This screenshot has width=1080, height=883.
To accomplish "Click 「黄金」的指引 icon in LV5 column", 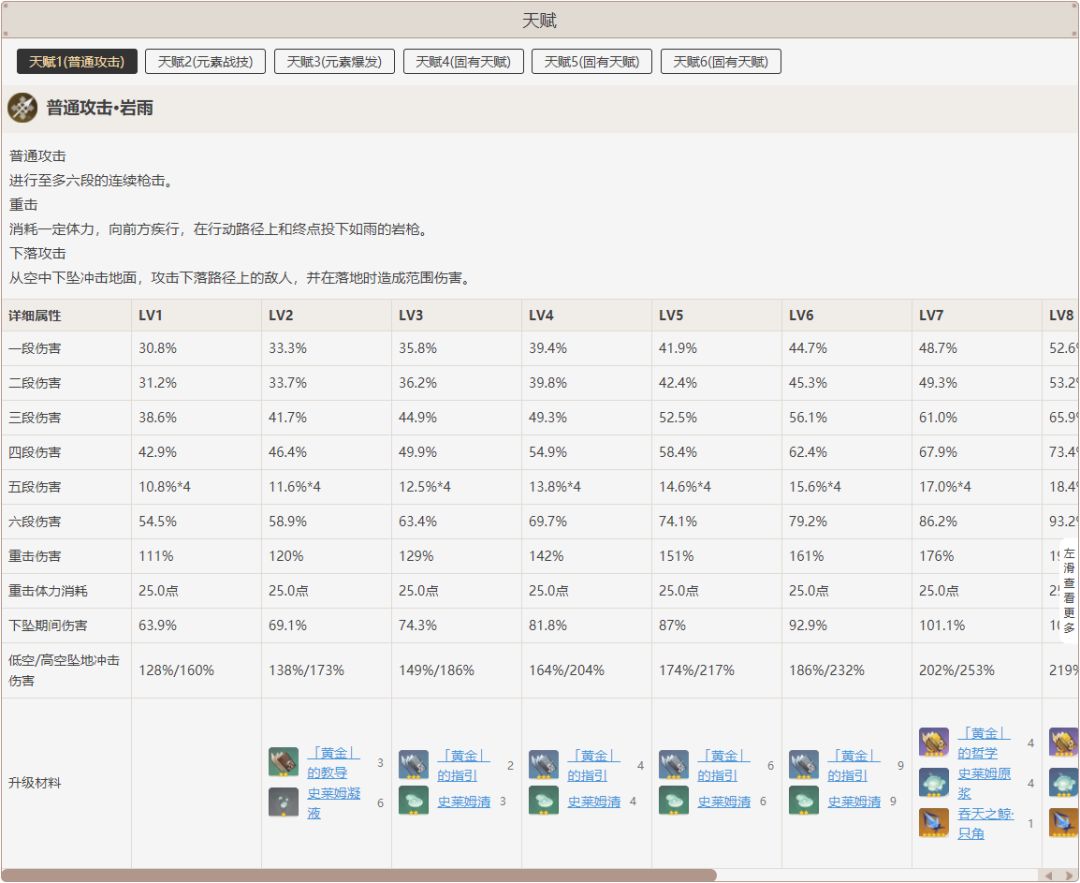I will [x=674, y=765].
